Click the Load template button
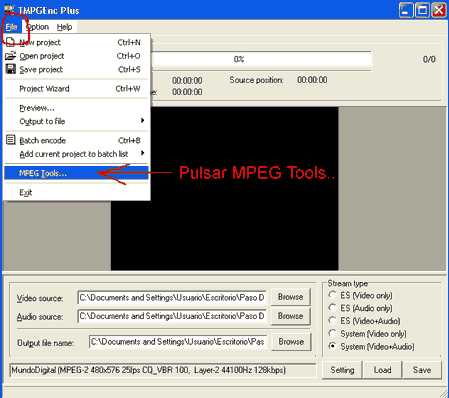 tap(382, 370)
